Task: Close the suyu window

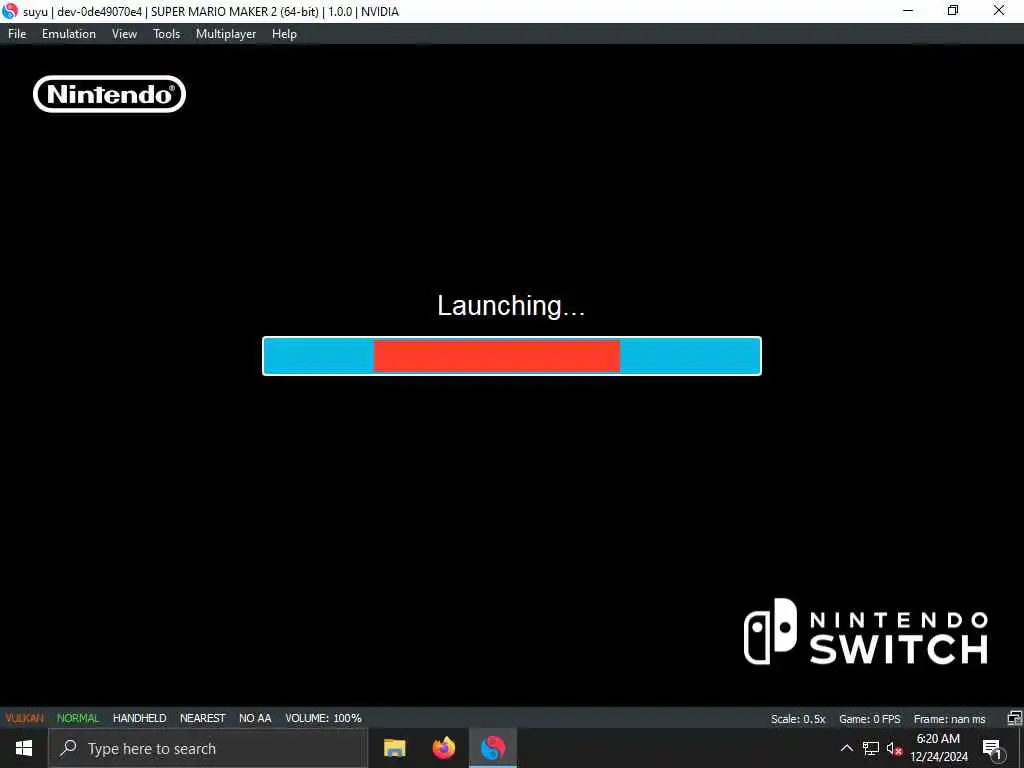Action: point(999,11)
